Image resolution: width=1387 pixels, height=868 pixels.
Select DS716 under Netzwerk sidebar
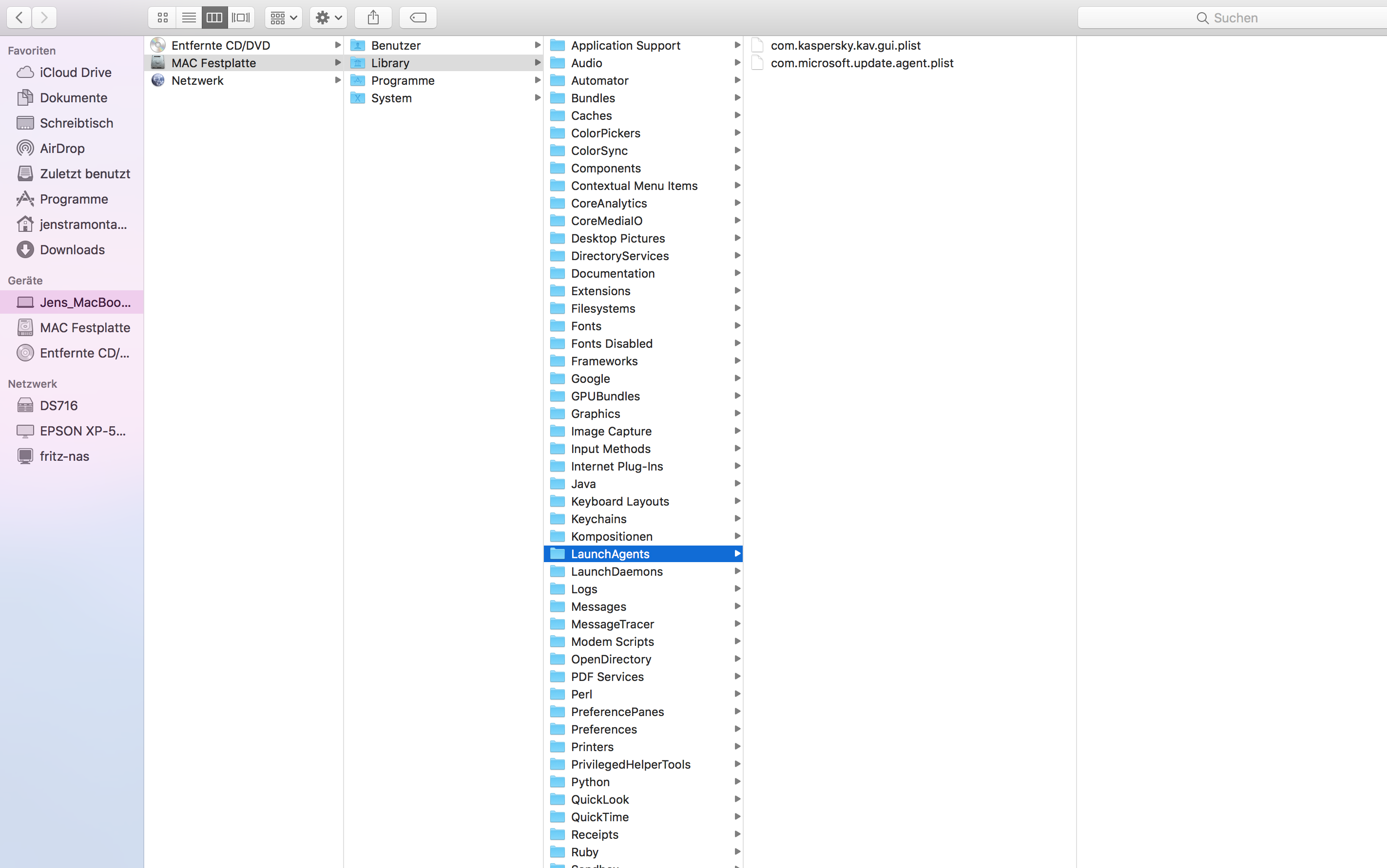click(x=58, y=405)
